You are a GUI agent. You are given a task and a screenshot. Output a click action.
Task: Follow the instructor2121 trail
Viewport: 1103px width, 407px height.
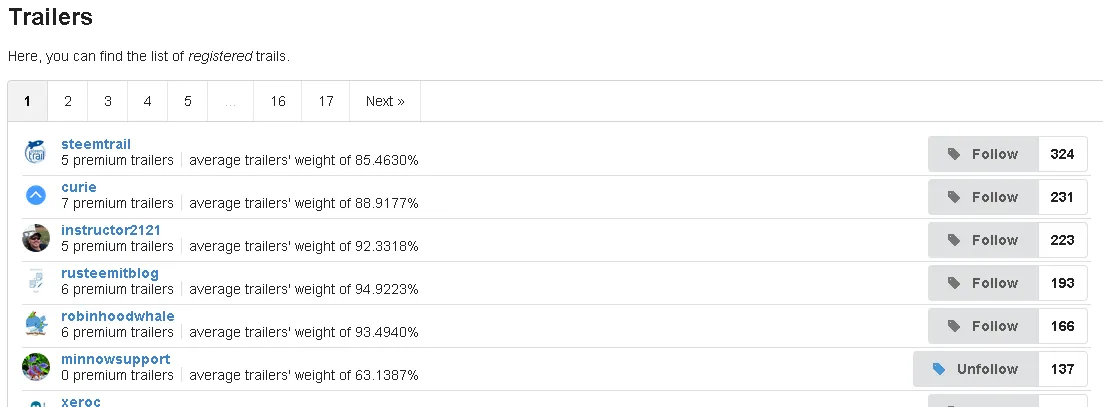[x=983, y=240]
